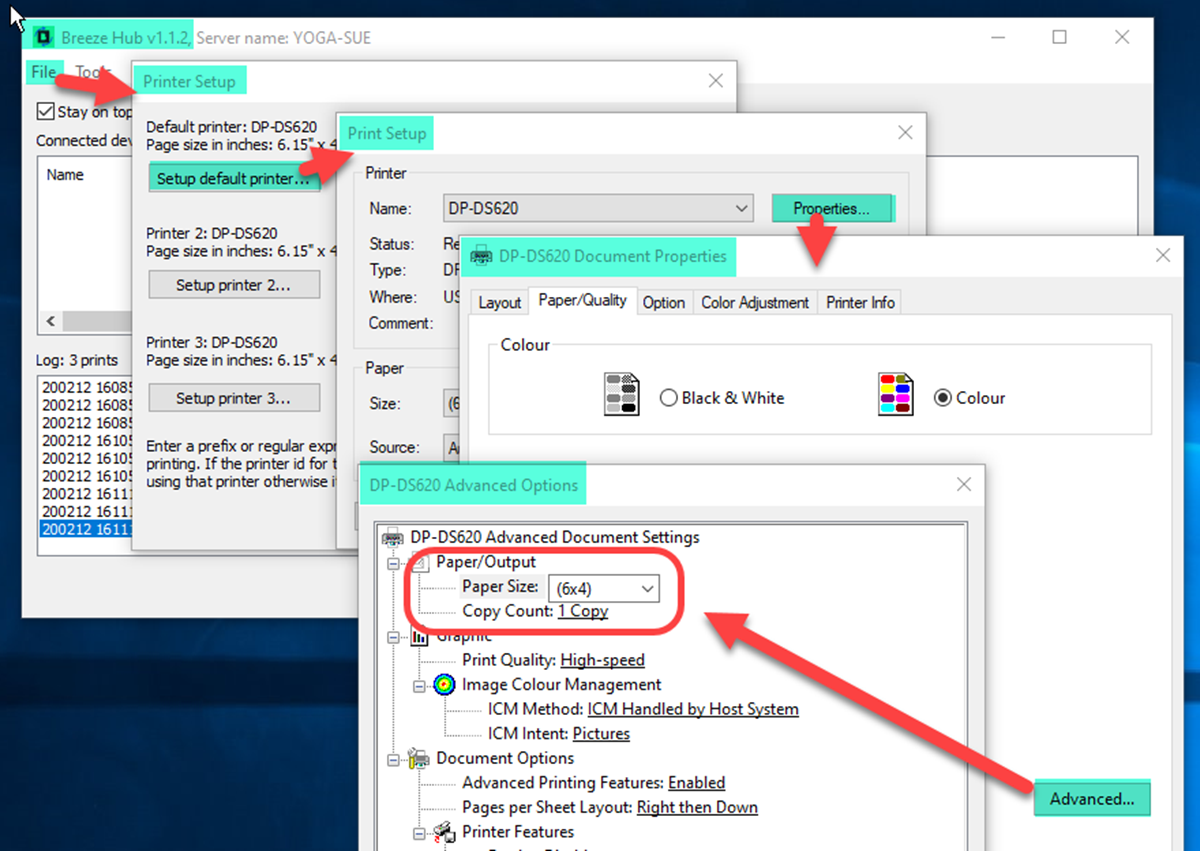The image size is (1200, 851).
Task: Click the Enabled advanced printing features link
Action: click(697, 783)
